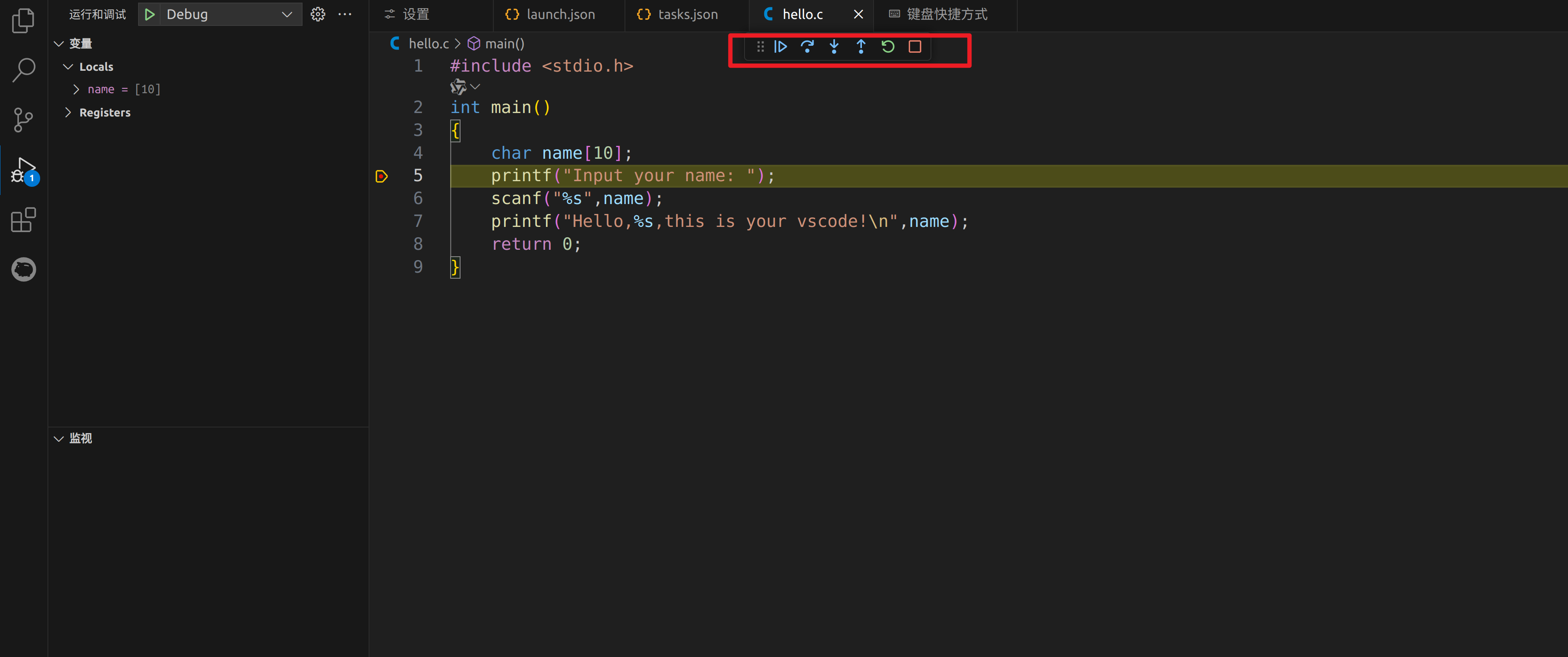
Task: Toggle the breakpoint on line 5
Action: 382,176
